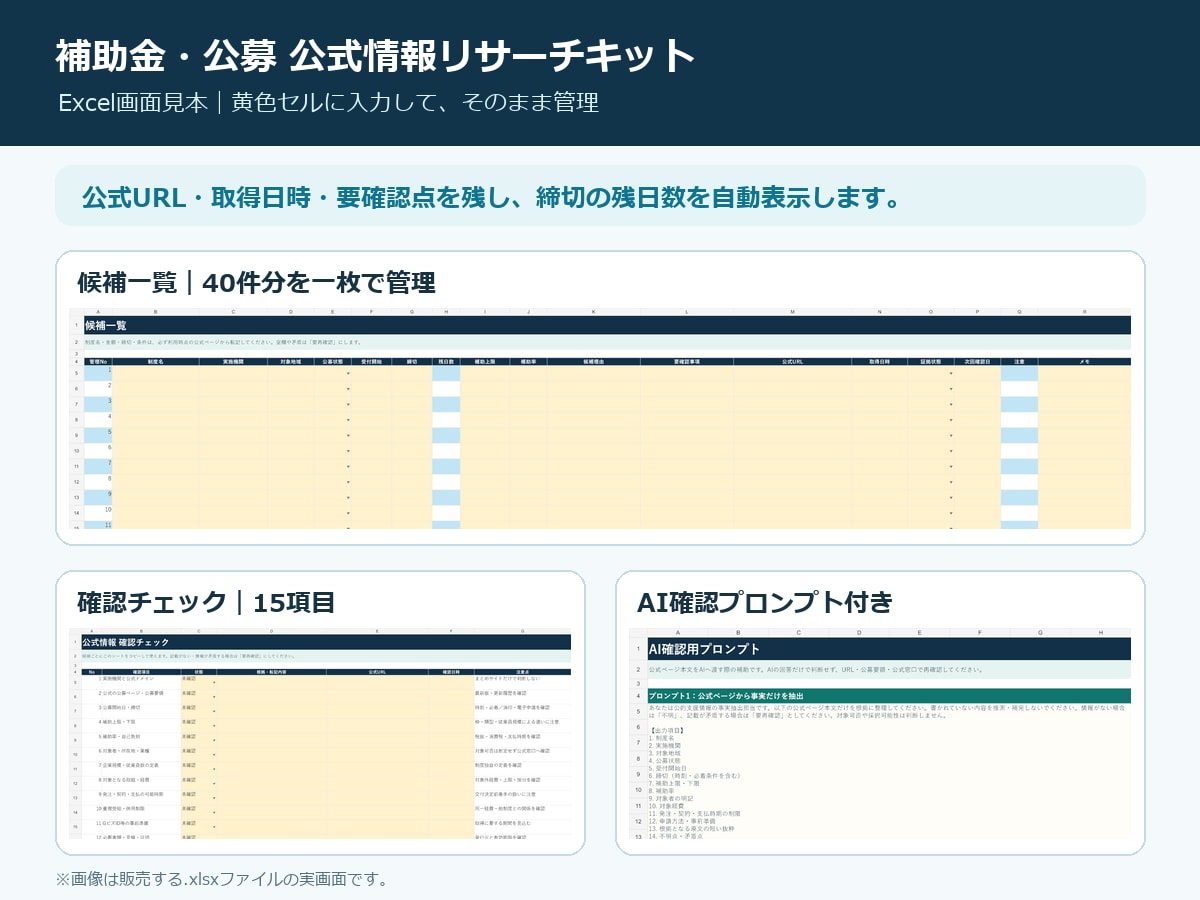Click the AI確認用プロンプト sheet title
The width and height of the screenshot is (1200, 900).
889,649
